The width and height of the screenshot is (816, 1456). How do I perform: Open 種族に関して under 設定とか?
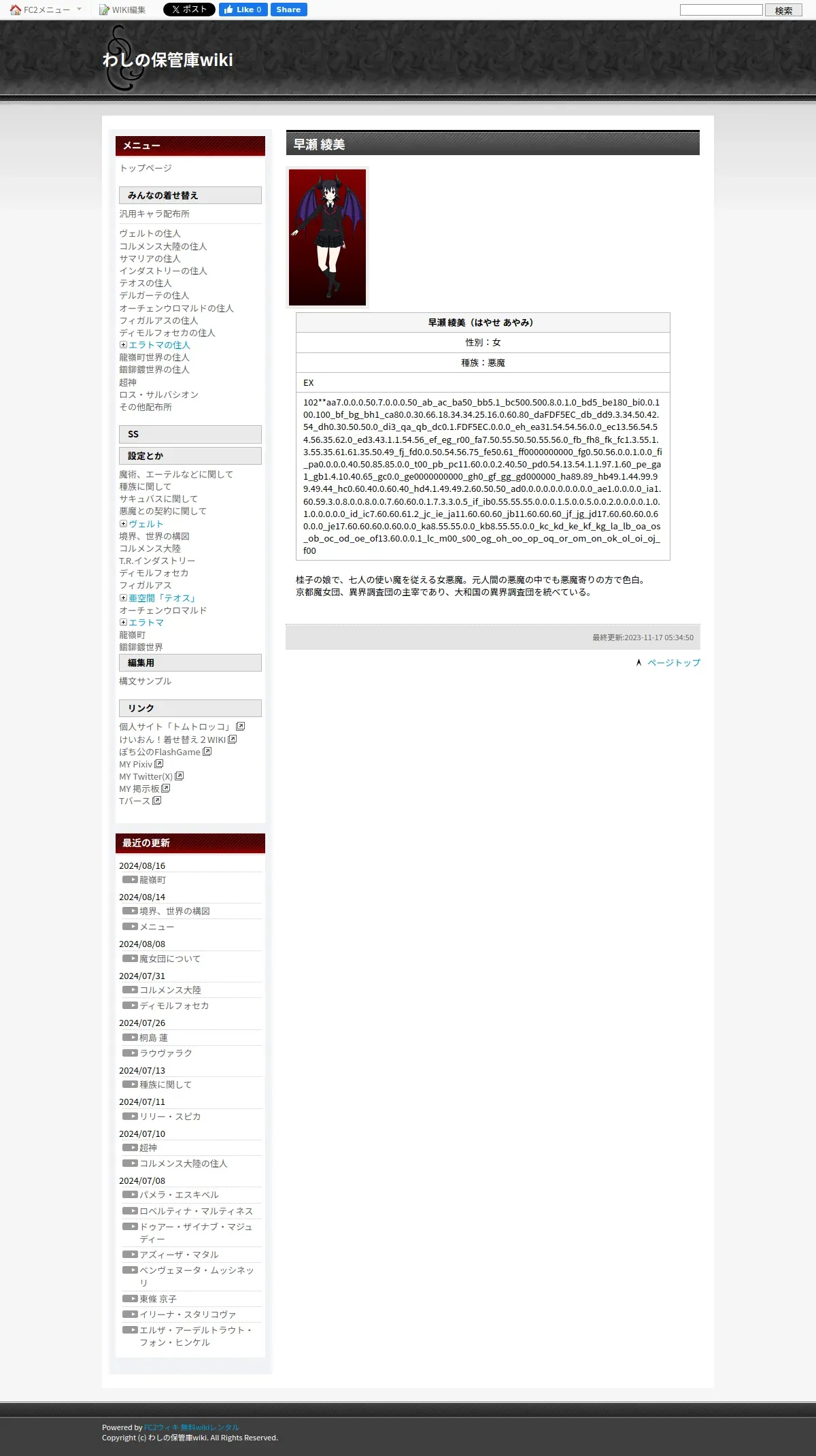(145, 486)
